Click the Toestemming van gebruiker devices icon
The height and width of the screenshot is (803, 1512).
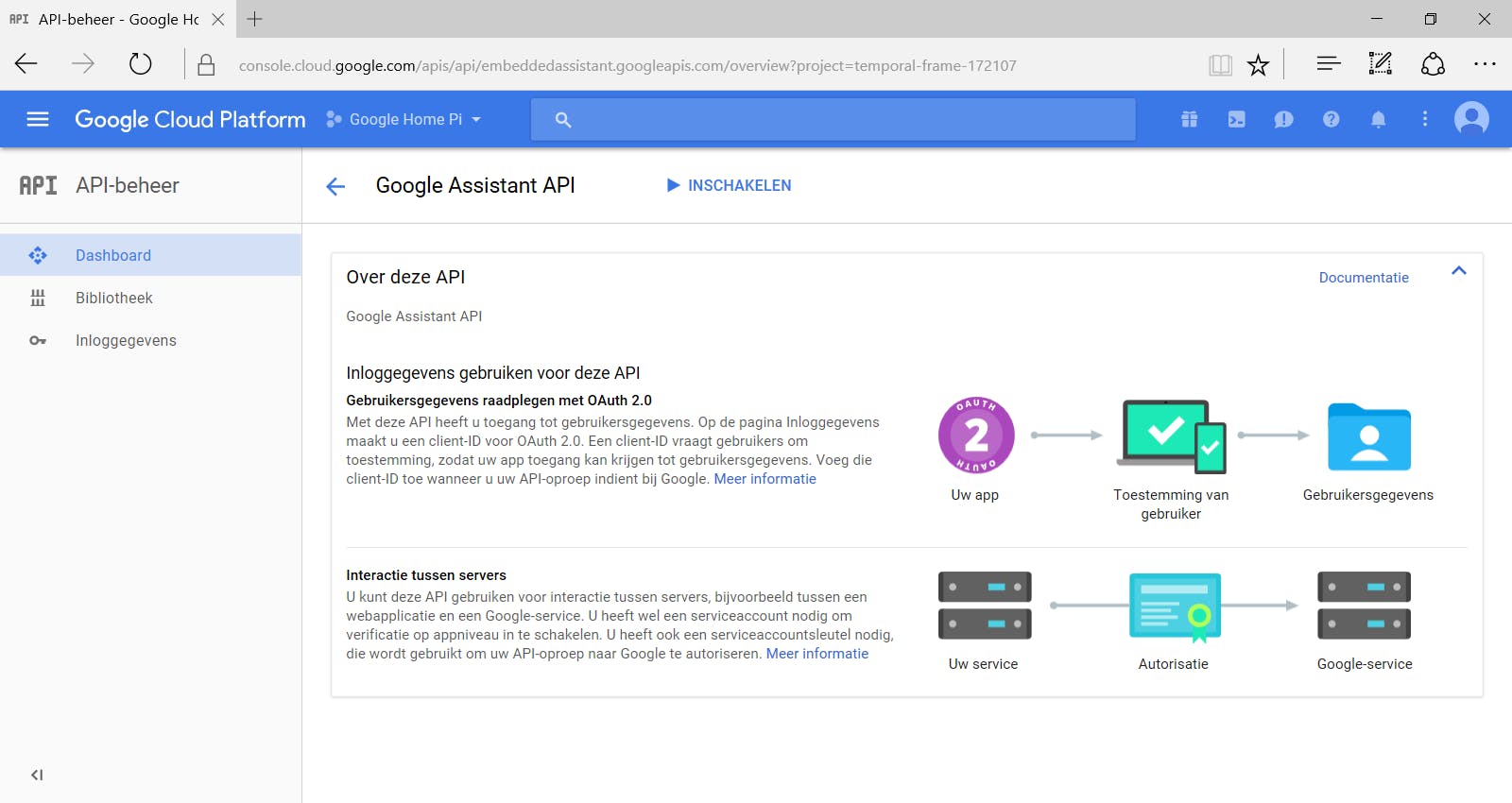pyautogui.click(x=1172, y=436)
